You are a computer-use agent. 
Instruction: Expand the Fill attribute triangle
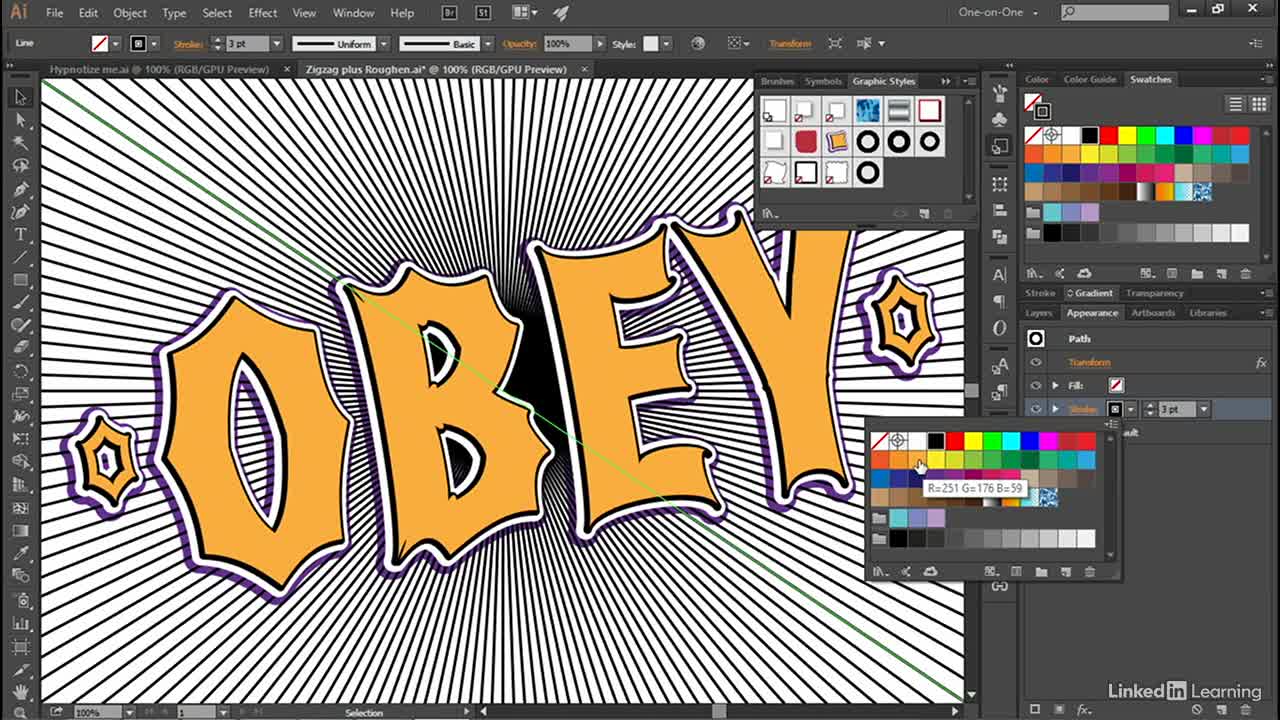click(1055, 386)
